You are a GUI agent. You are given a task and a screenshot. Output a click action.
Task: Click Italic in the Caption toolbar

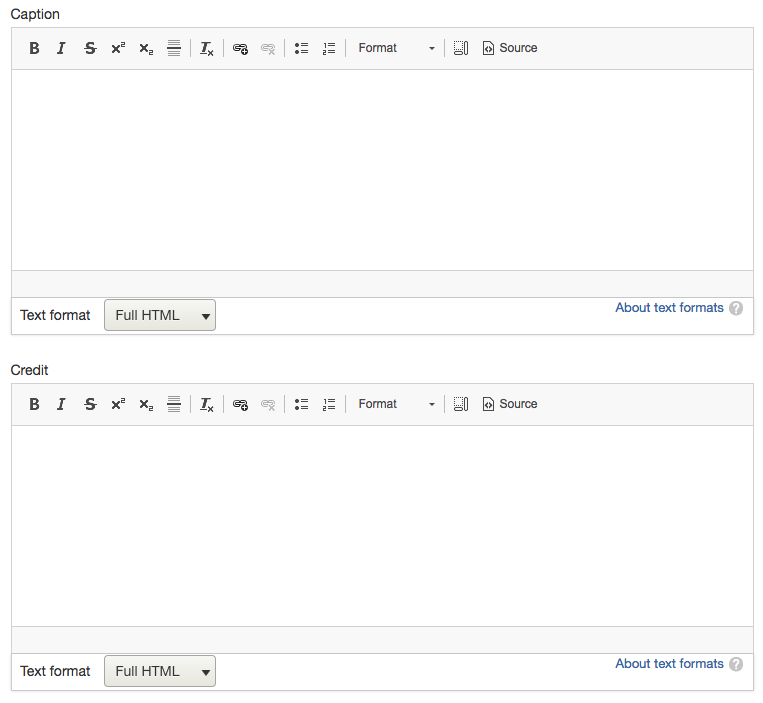[x=61, y=48]
